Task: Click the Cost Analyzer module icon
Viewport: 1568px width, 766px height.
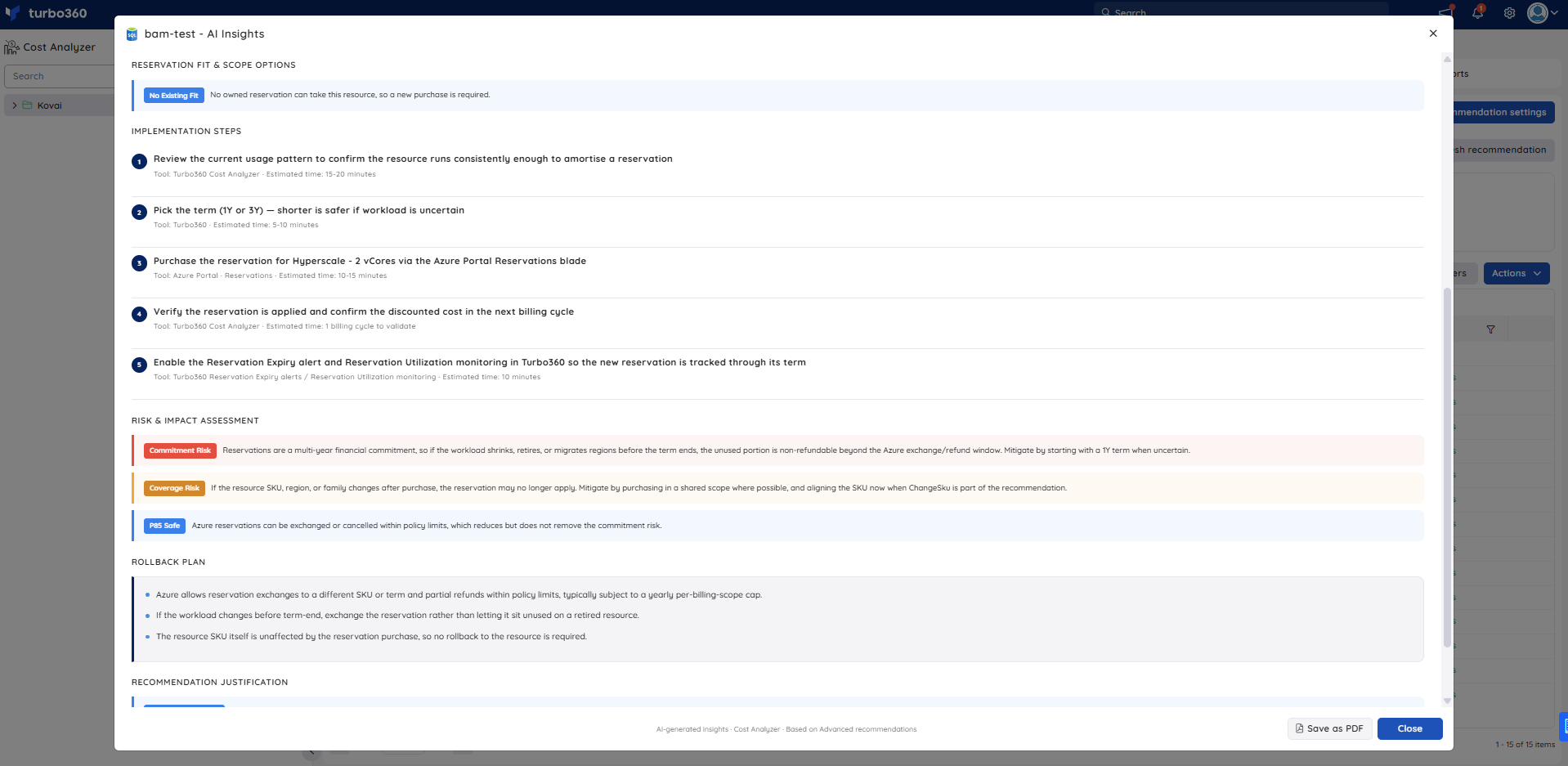Action: pos(11,47)
